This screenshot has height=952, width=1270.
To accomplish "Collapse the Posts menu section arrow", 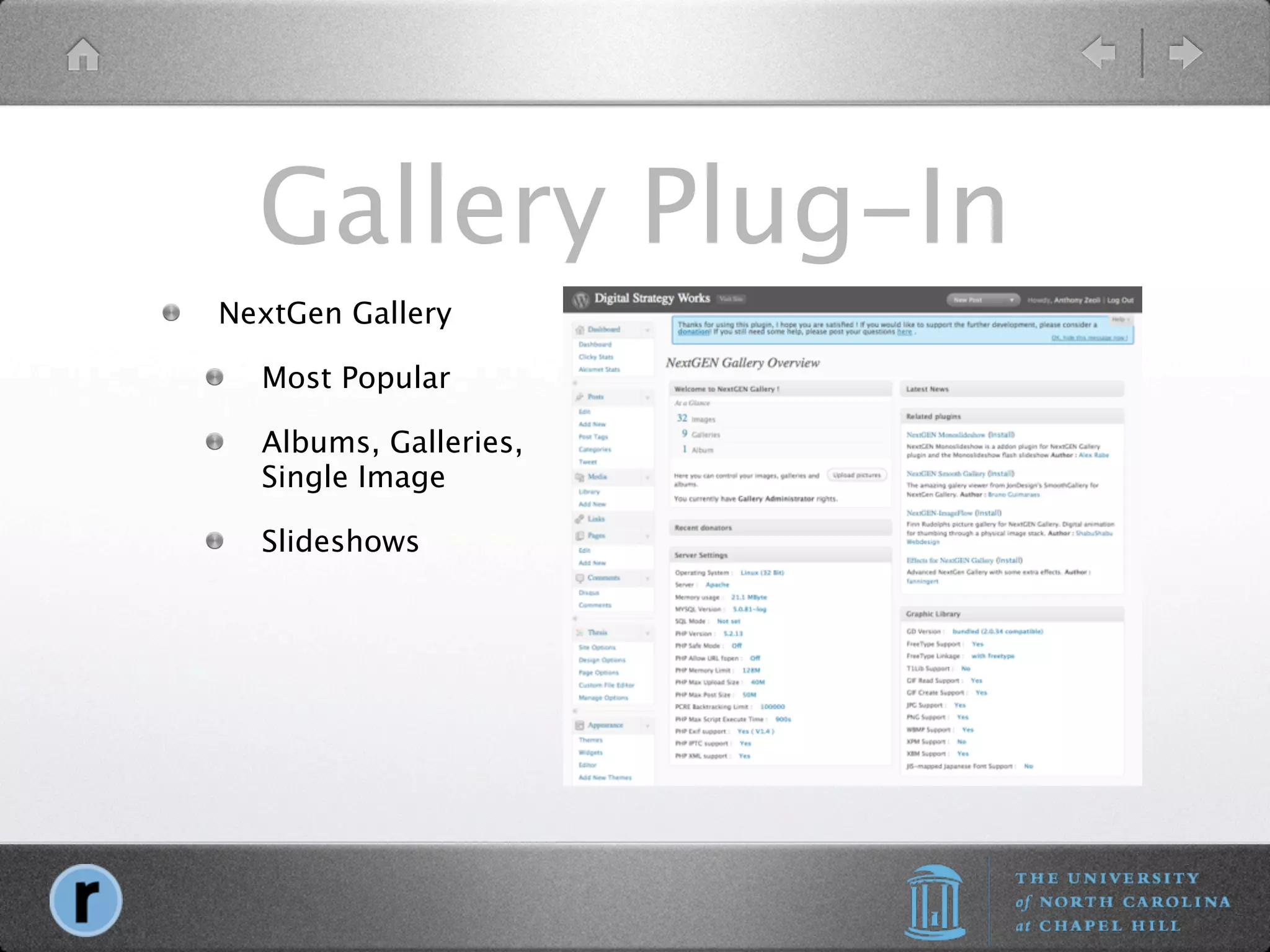I will click(x=647, y=397).
